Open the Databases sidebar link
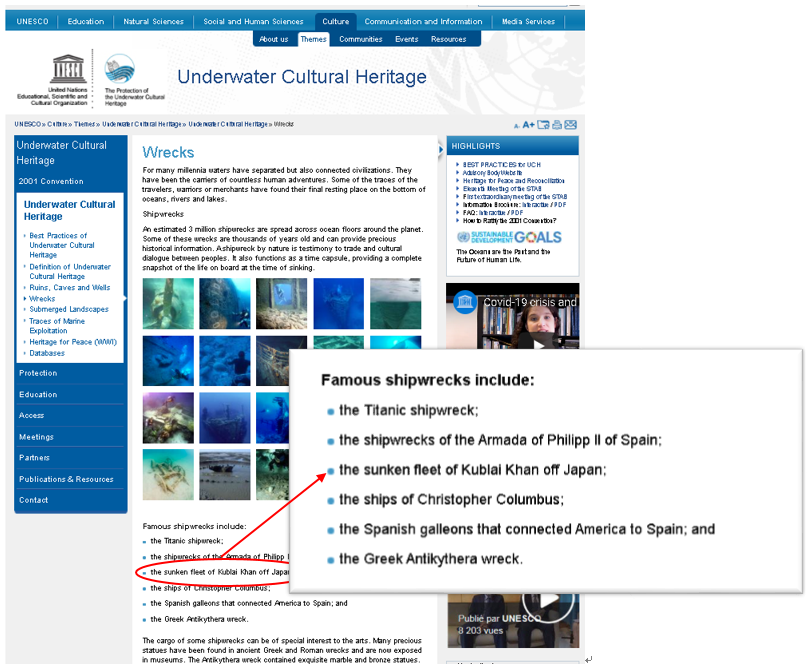 coord(47,353)
